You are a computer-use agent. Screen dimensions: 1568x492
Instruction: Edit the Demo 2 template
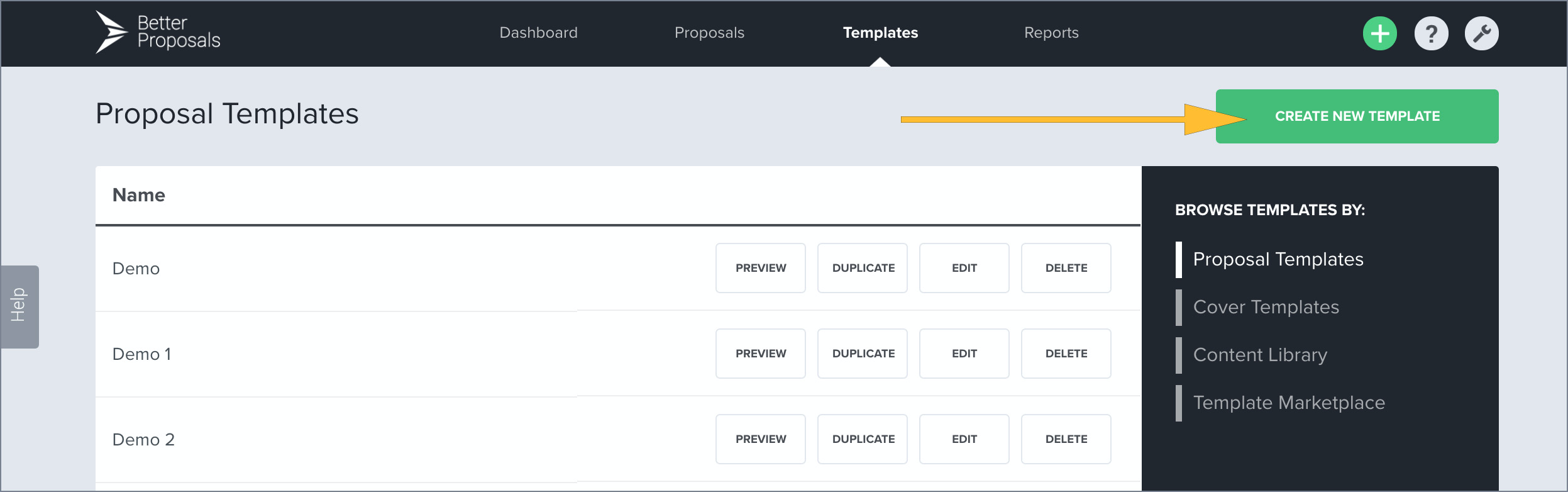pos(964,439)
